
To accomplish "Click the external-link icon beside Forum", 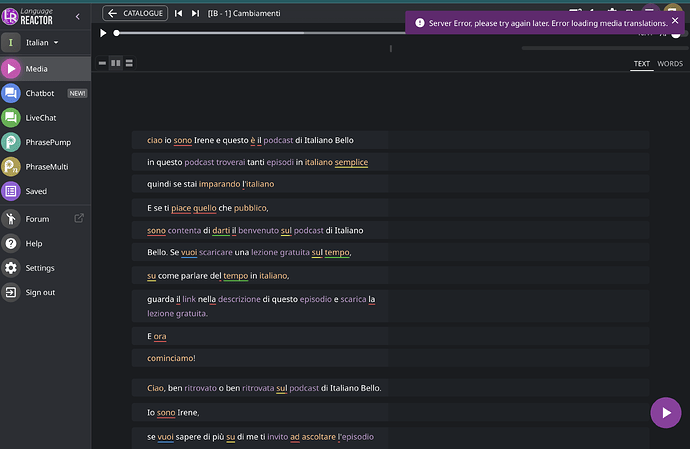I will (79, 218).
